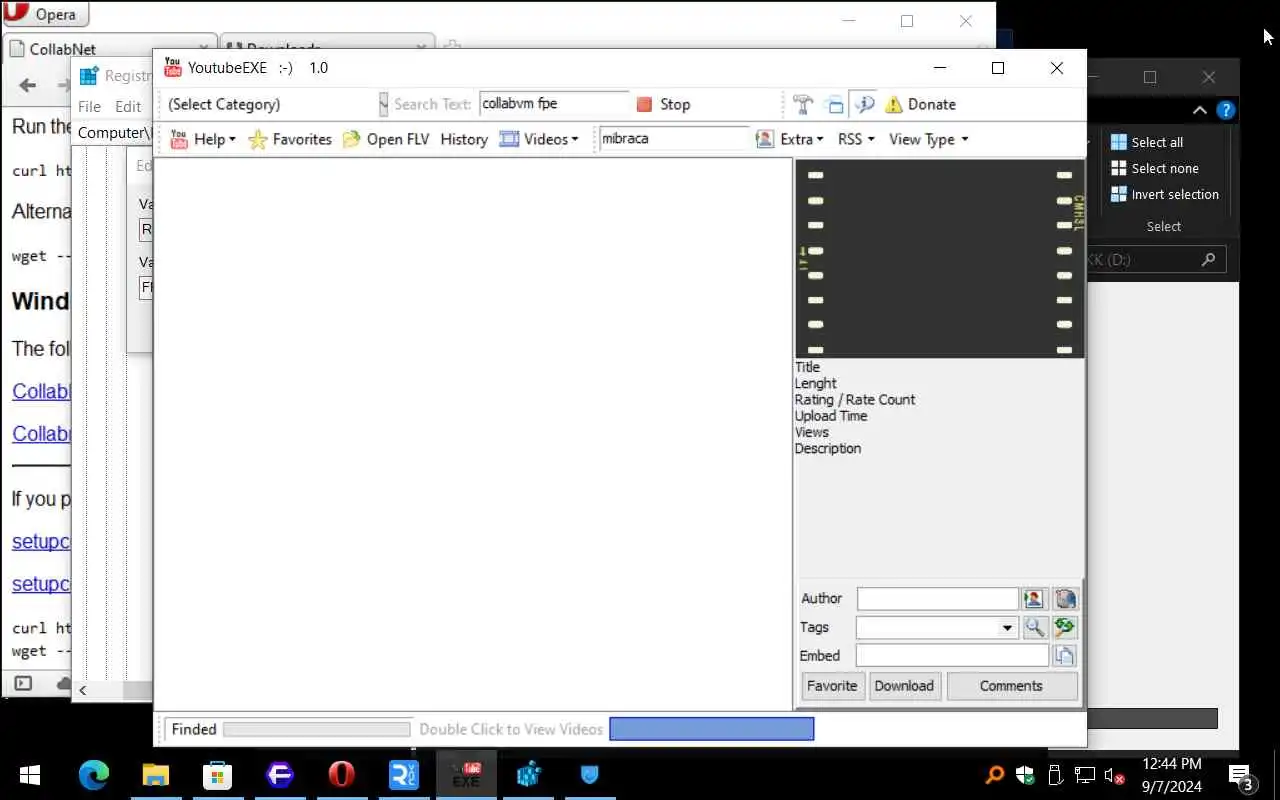Screen dimensions: 1280x800
Task: Toggle the speech-bubble info icon in toolbar
Action: click(863, 104)
